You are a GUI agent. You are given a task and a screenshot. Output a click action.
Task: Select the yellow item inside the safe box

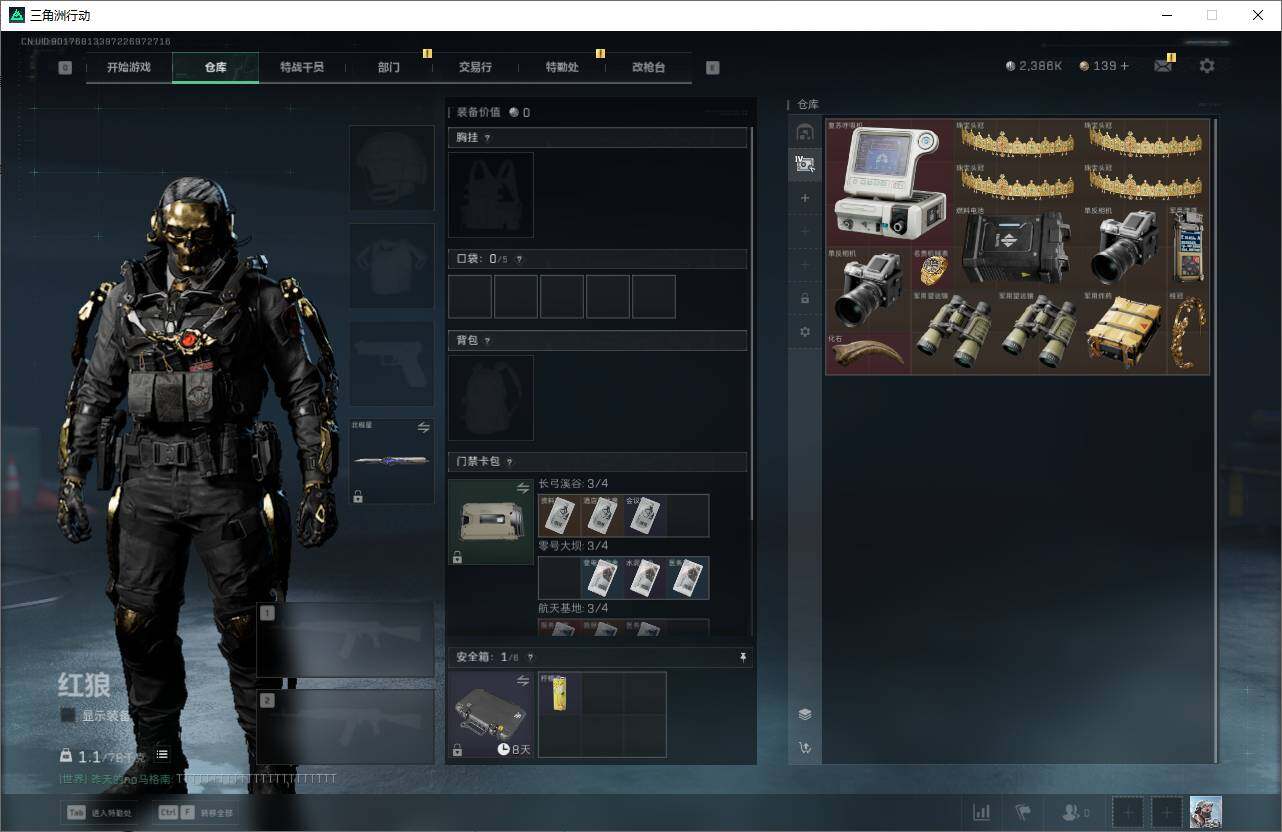560,693
